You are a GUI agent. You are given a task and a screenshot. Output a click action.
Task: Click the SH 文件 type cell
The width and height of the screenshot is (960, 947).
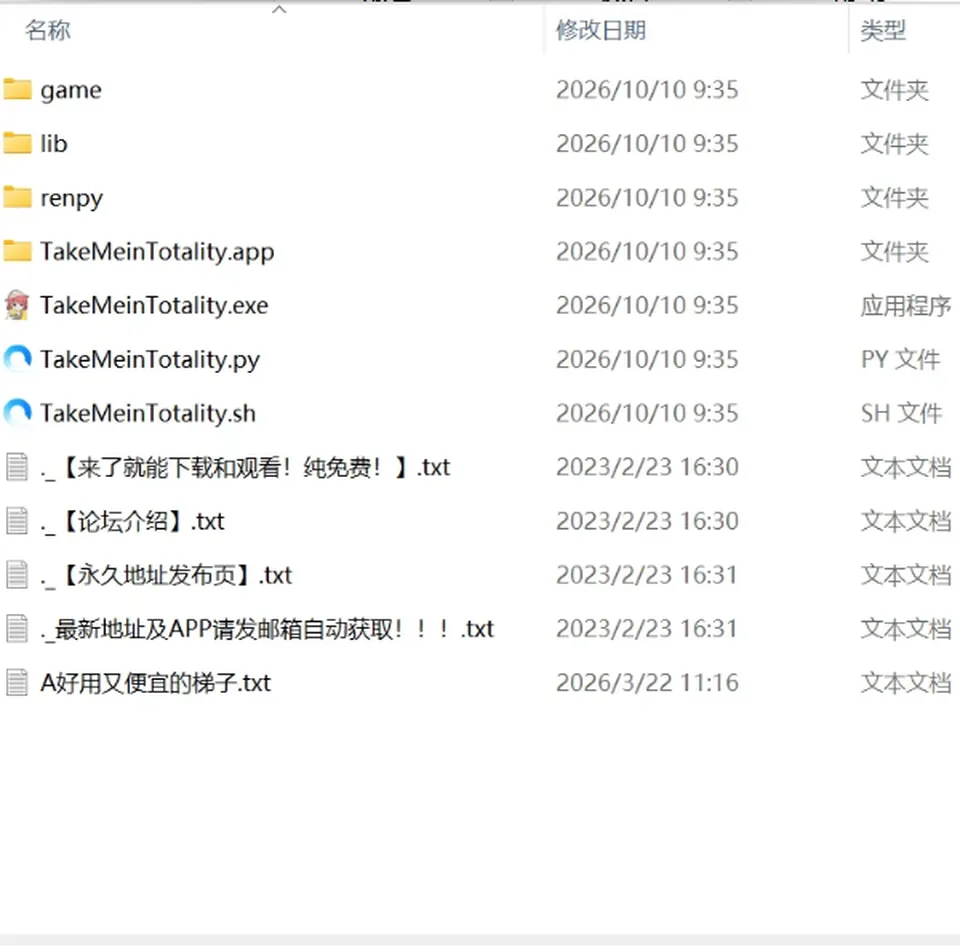tap(901, 413)
